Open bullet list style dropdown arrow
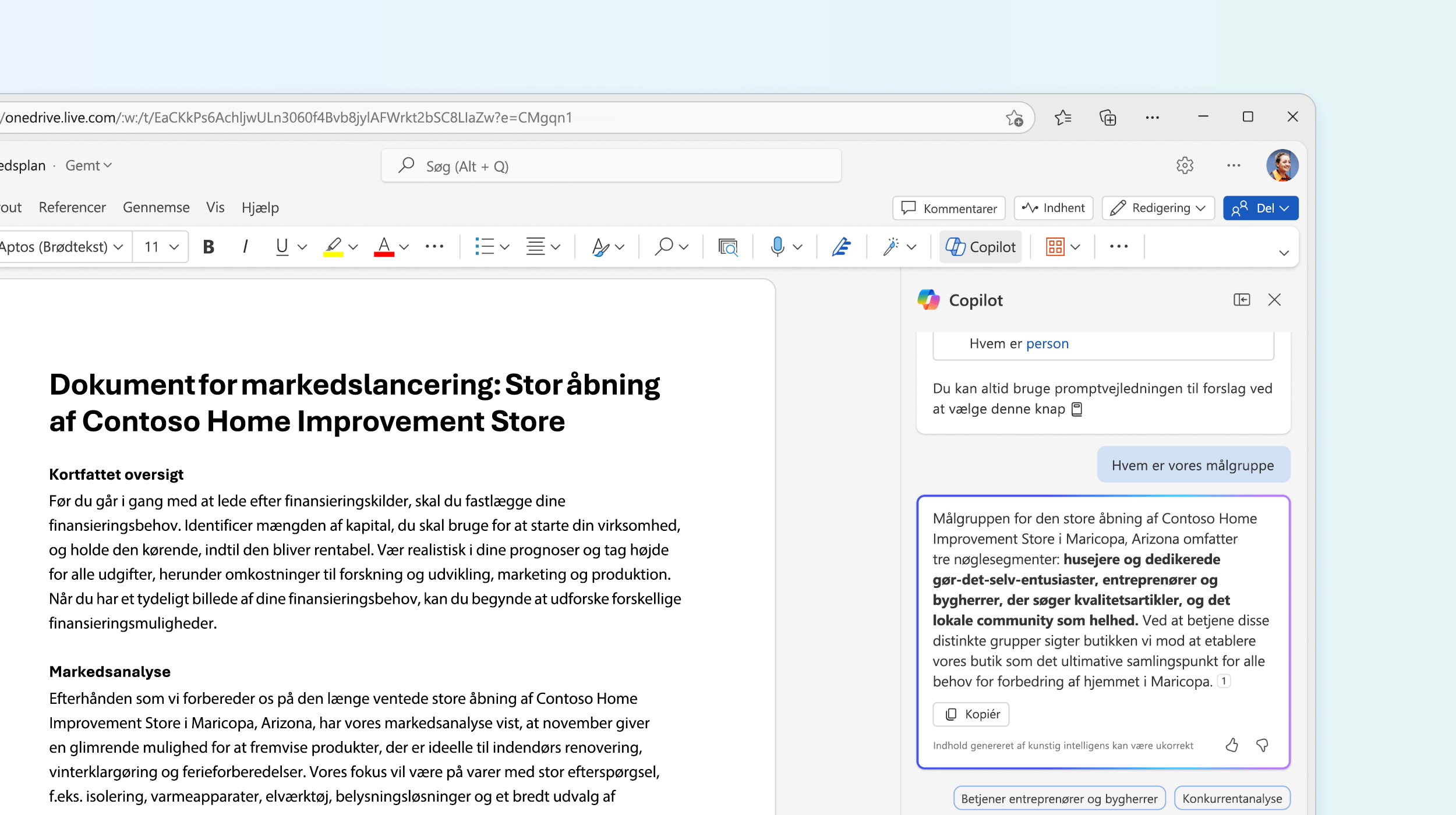The height and width of the screenshot is (815, 1456). point(504,247)
